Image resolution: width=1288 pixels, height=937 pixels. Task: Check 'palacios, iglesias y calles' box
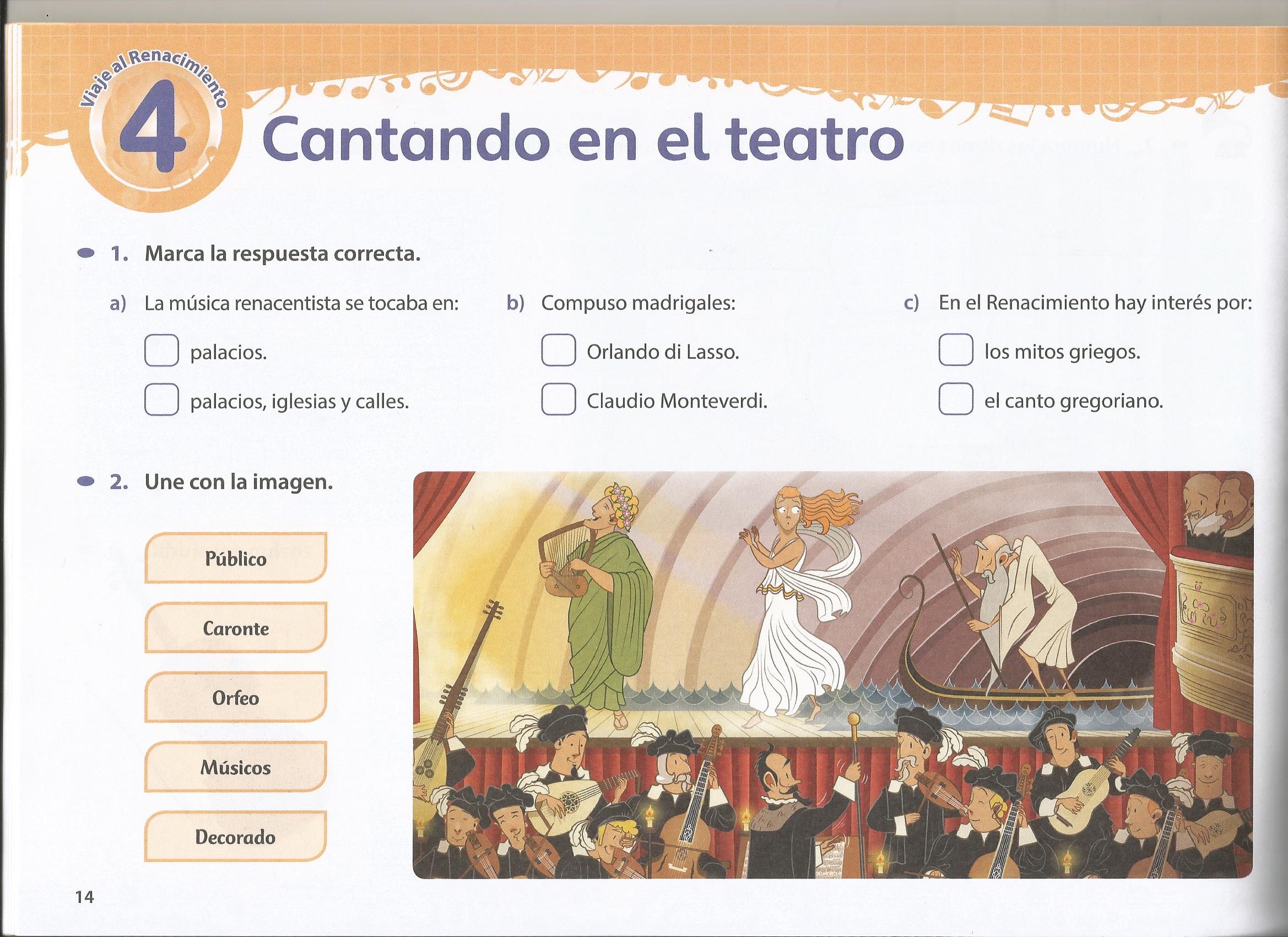click(x=161, y=401)
